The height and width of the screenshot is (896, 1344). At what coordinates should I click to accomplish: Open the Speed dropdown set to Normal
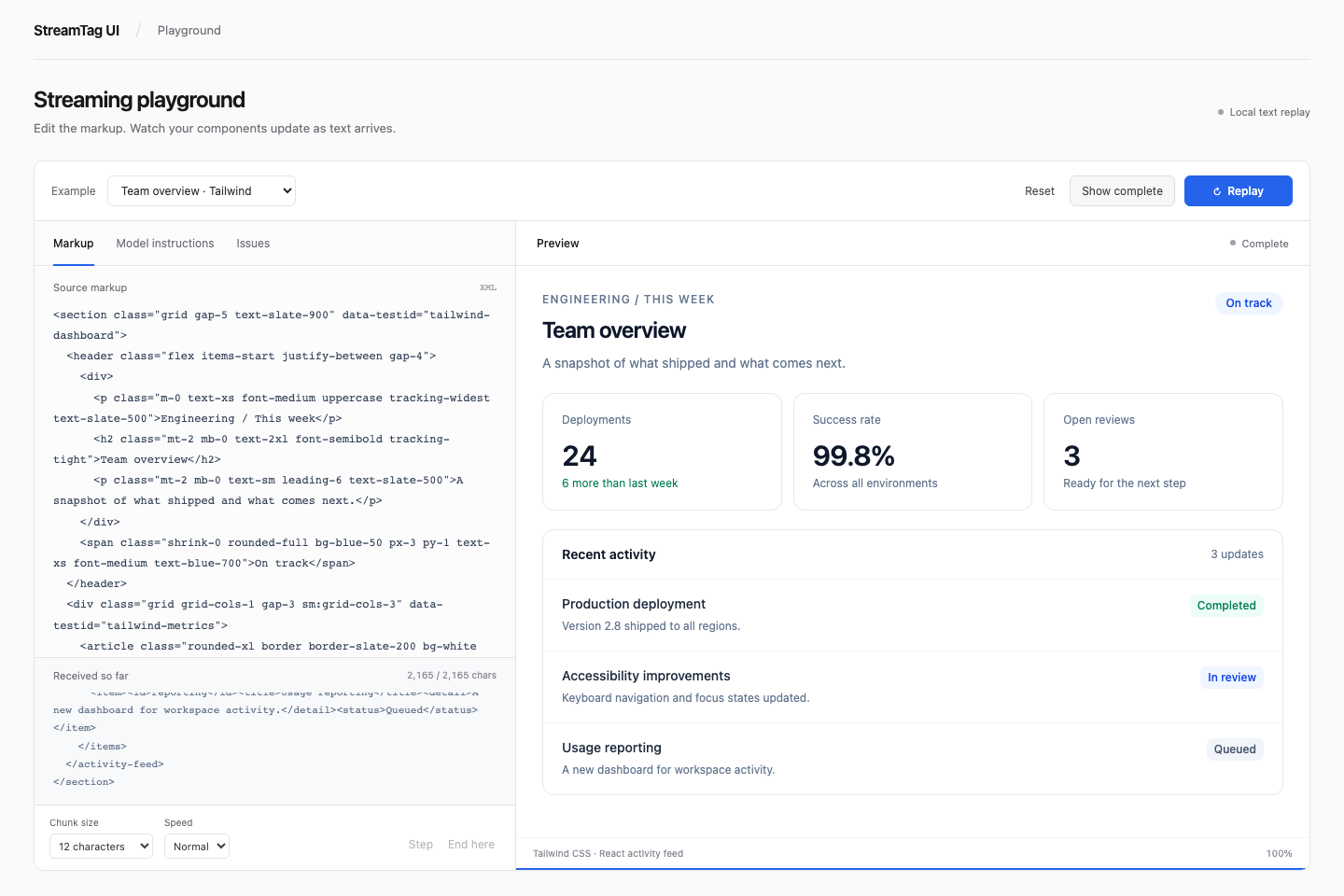coord(197,847)
